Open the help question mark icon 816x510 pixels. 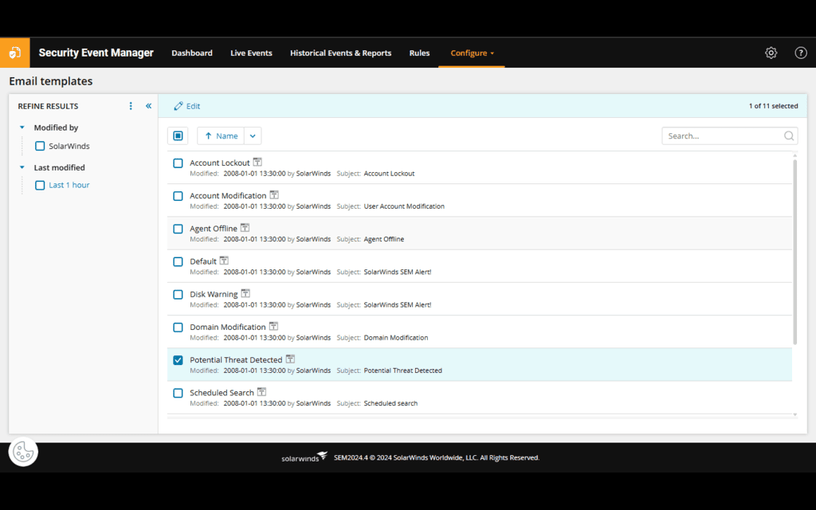800,53
